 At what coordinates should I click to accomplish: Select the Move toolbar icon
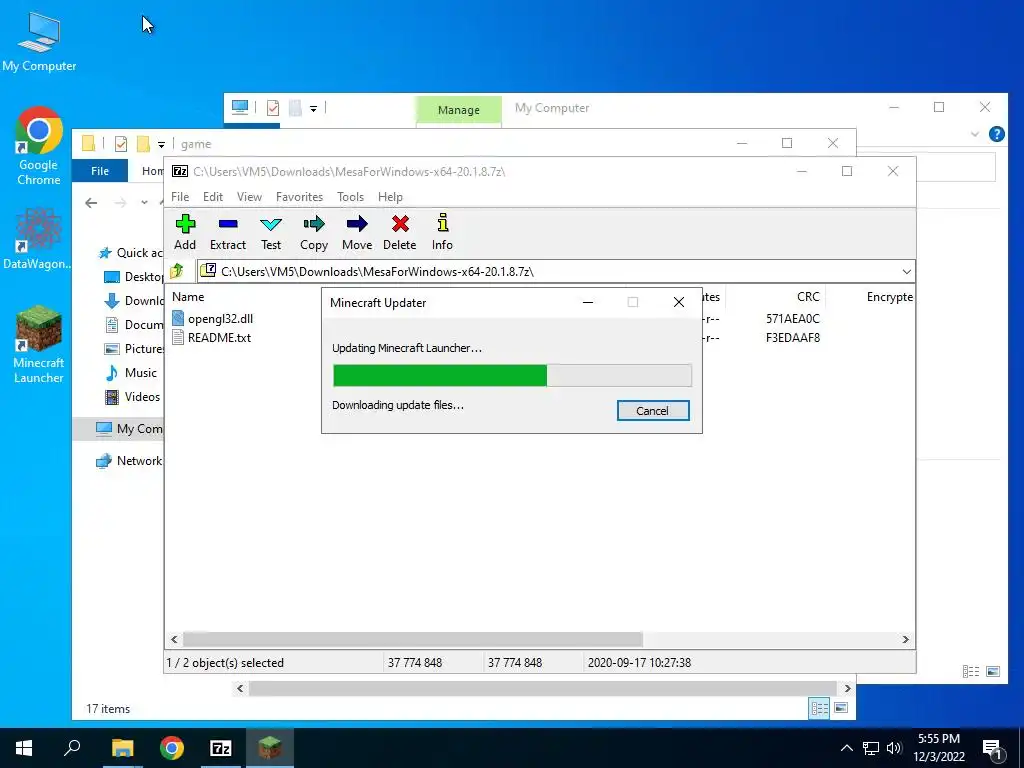(x=357, y=232)
